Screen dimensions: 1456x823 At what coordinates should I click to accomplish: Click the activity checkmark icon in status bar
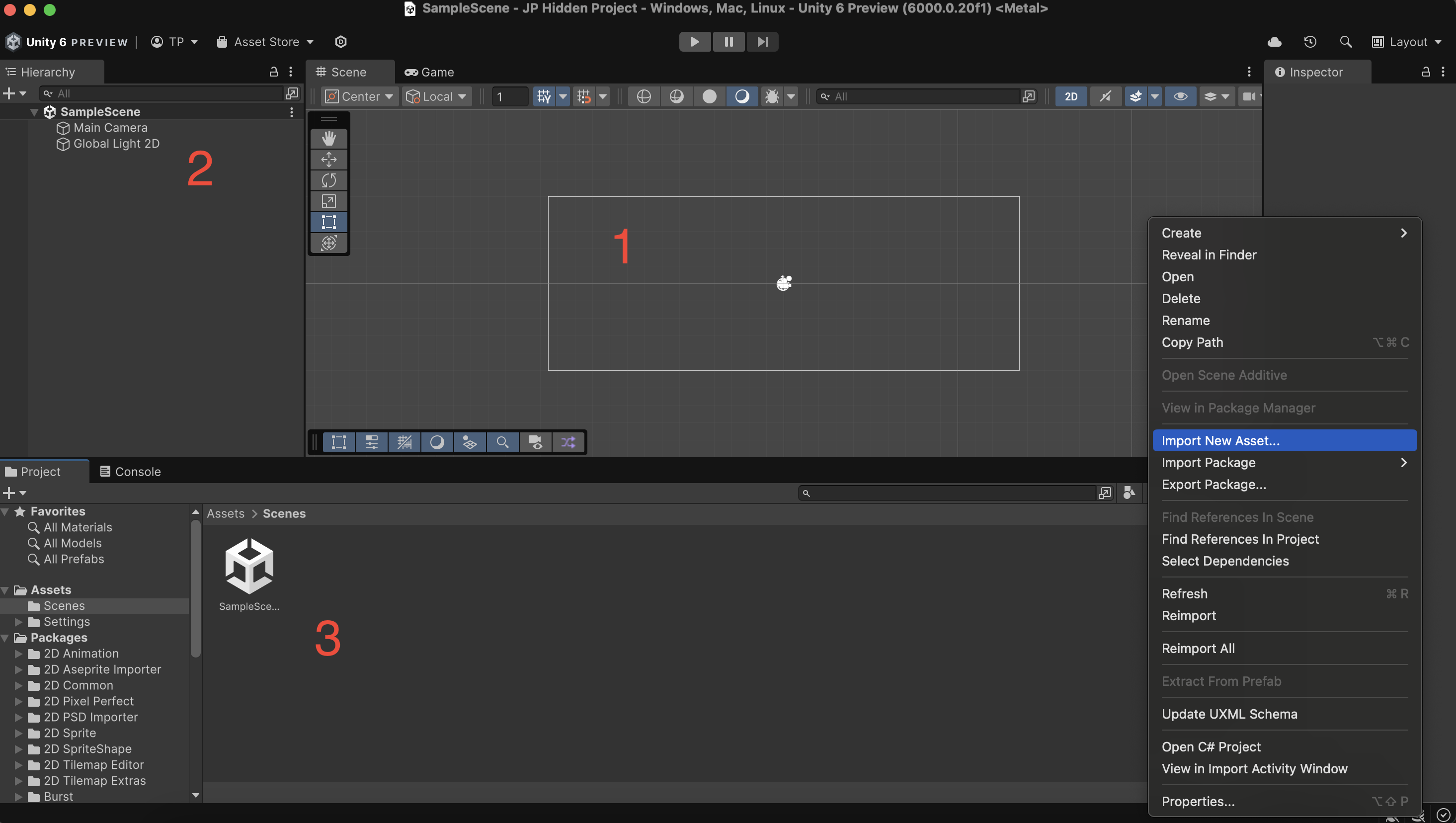point(1443,815)
